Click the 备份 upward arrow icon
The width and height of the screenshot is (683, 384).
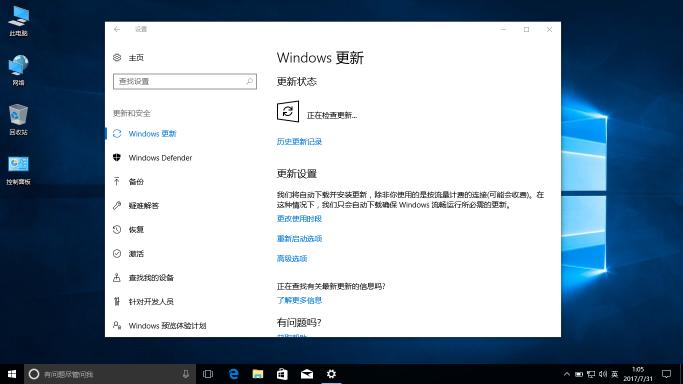(117, 182)
